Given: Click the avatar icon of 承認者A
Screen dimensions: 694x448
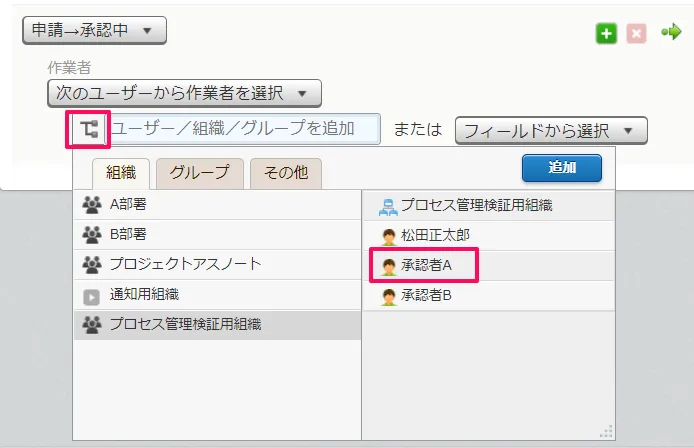Looking at the screenshot, I should pyautogui.click(x=389, y=267).
